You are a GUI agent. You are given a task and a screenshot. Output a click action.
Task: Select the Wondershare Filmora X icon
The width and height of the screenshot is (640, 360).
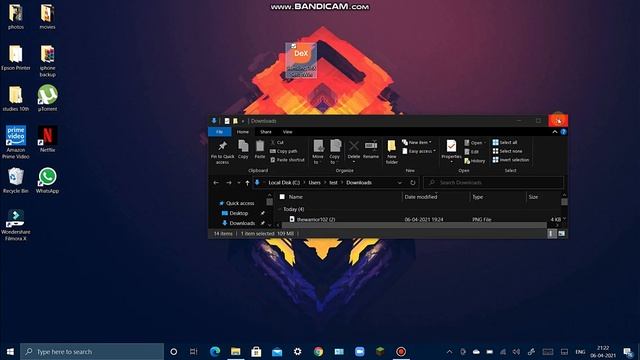[x=16, y=225]
